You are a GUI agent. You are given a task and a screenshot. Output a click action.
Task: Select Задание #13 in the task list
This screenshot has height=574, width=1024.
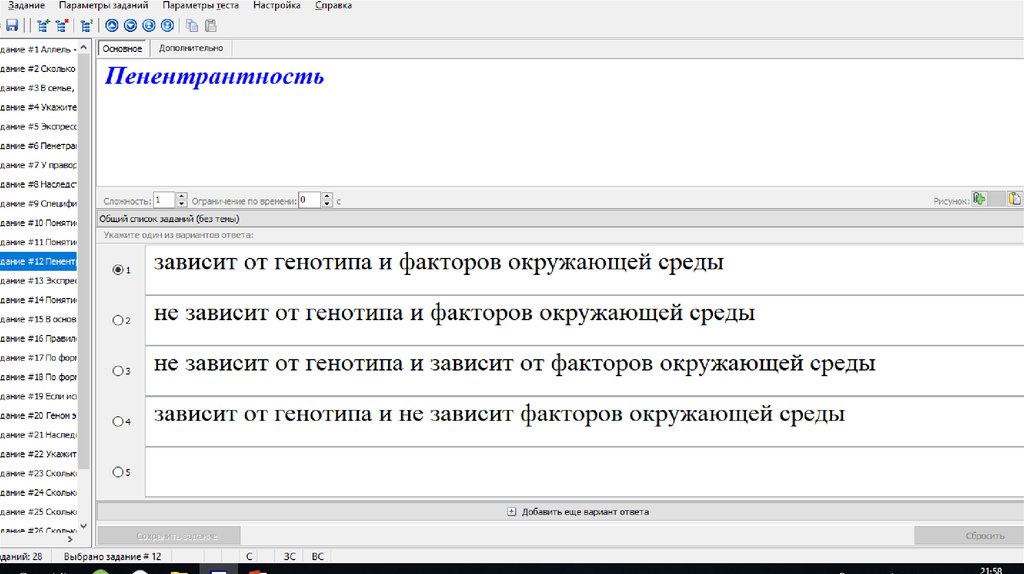tap(38, 281)
